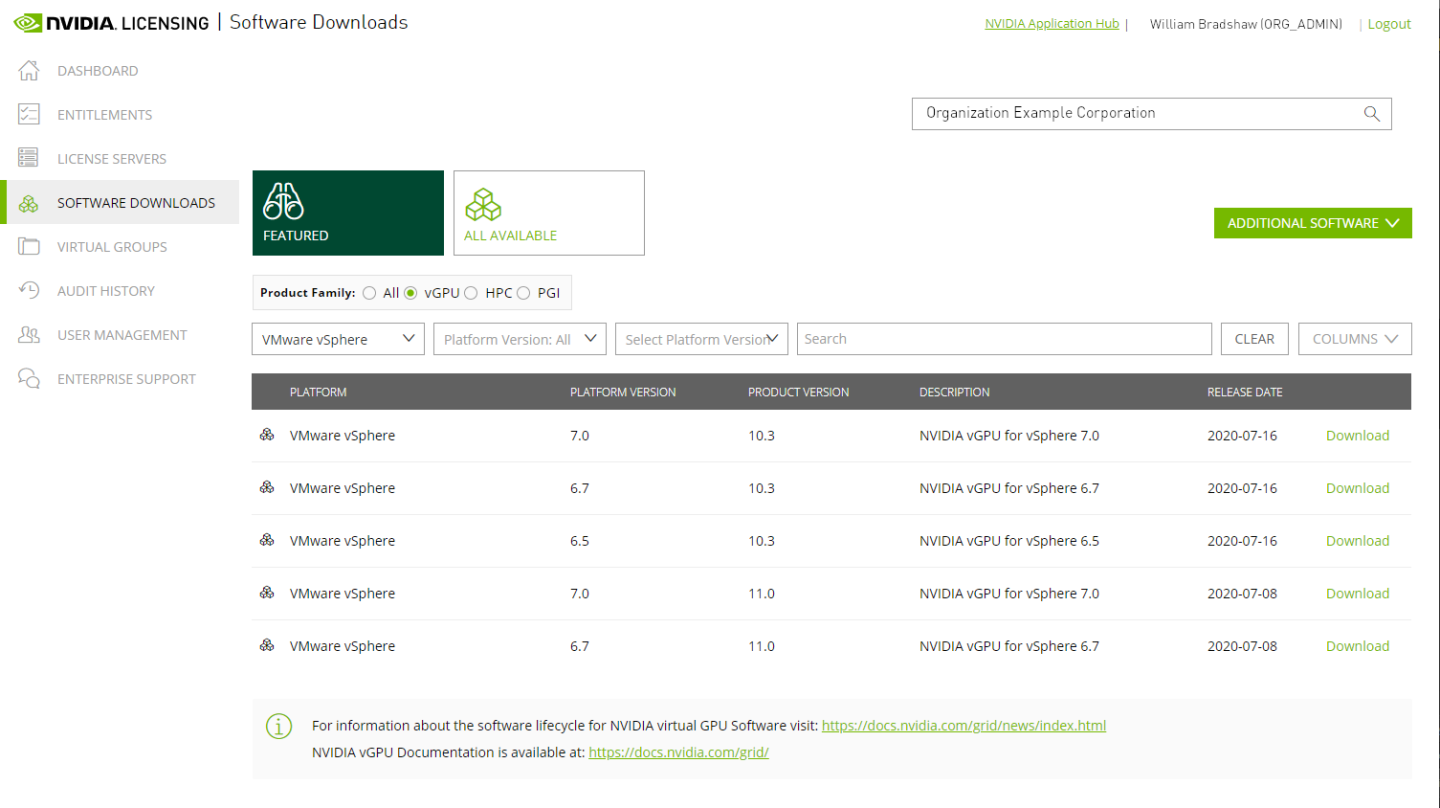
Task: Open the VMware vSphere platform dropdown
Action: click(338, 339)
